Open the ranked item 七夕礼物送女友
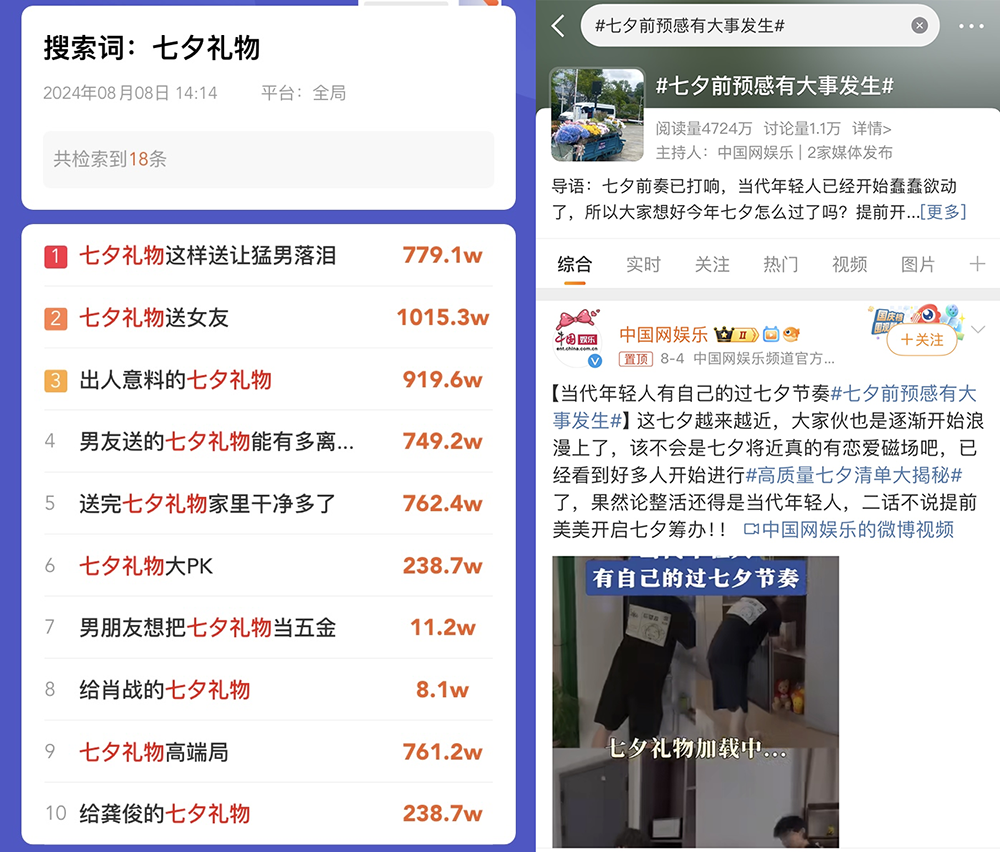The height and width of the screenshot is (852, 1000). (268, 318)
